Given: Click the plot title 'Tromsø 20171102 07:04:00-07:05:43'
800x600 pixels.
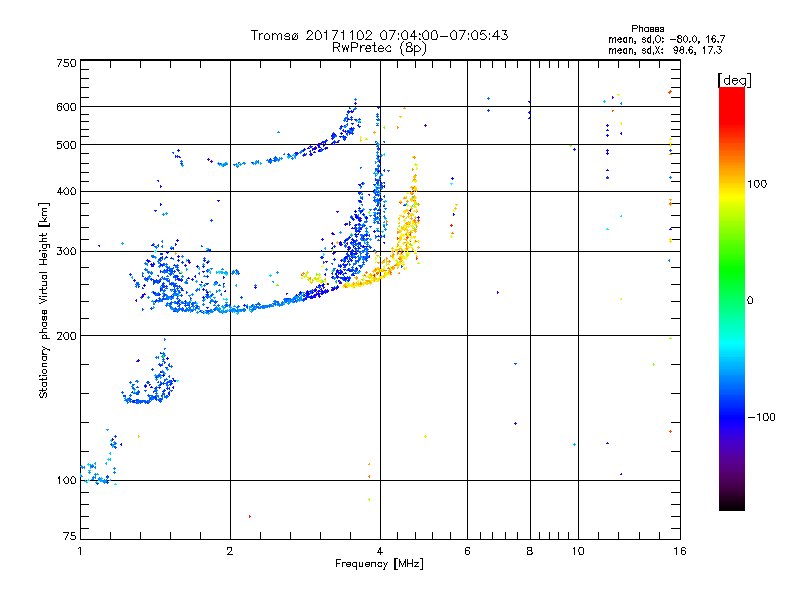Looking at the screenshot, I should (x=379, y=35).
